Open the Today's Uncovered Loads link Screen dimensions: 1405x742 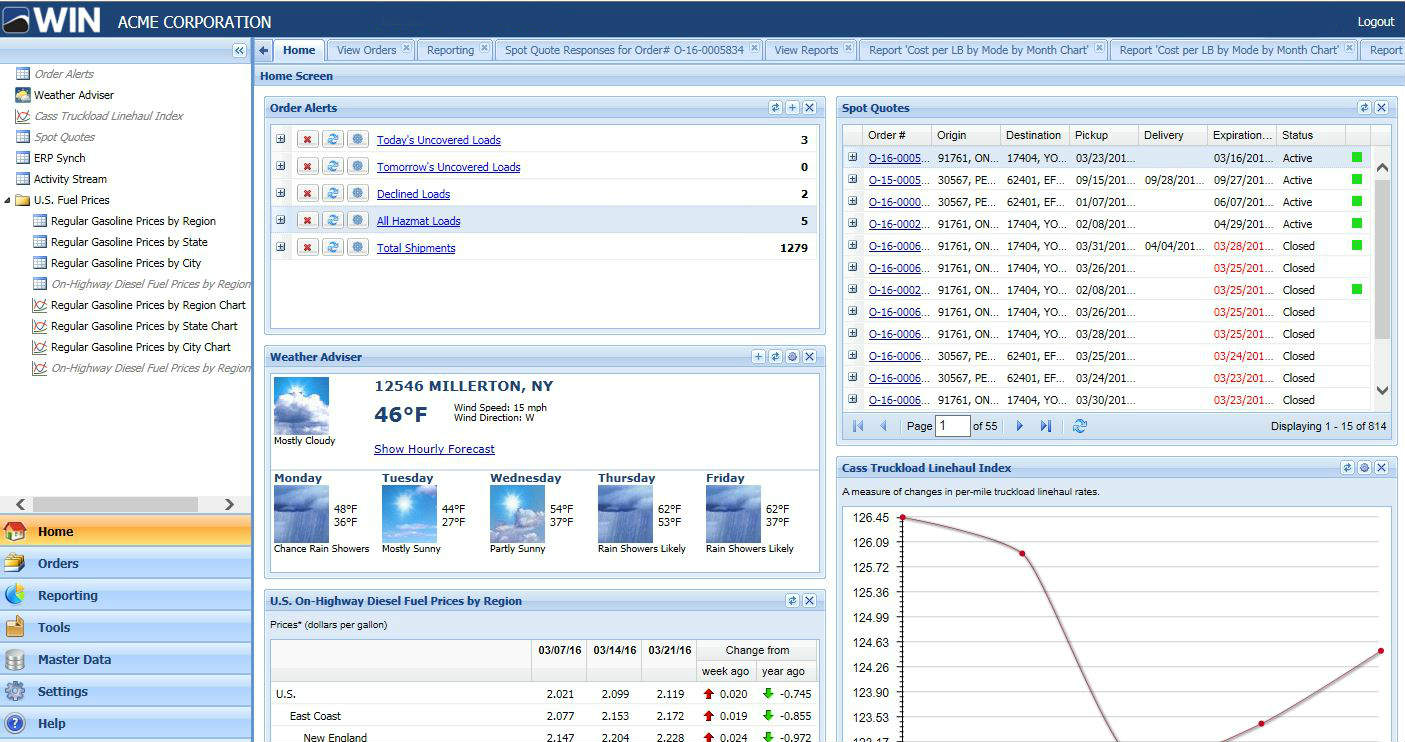pos(439,140)
